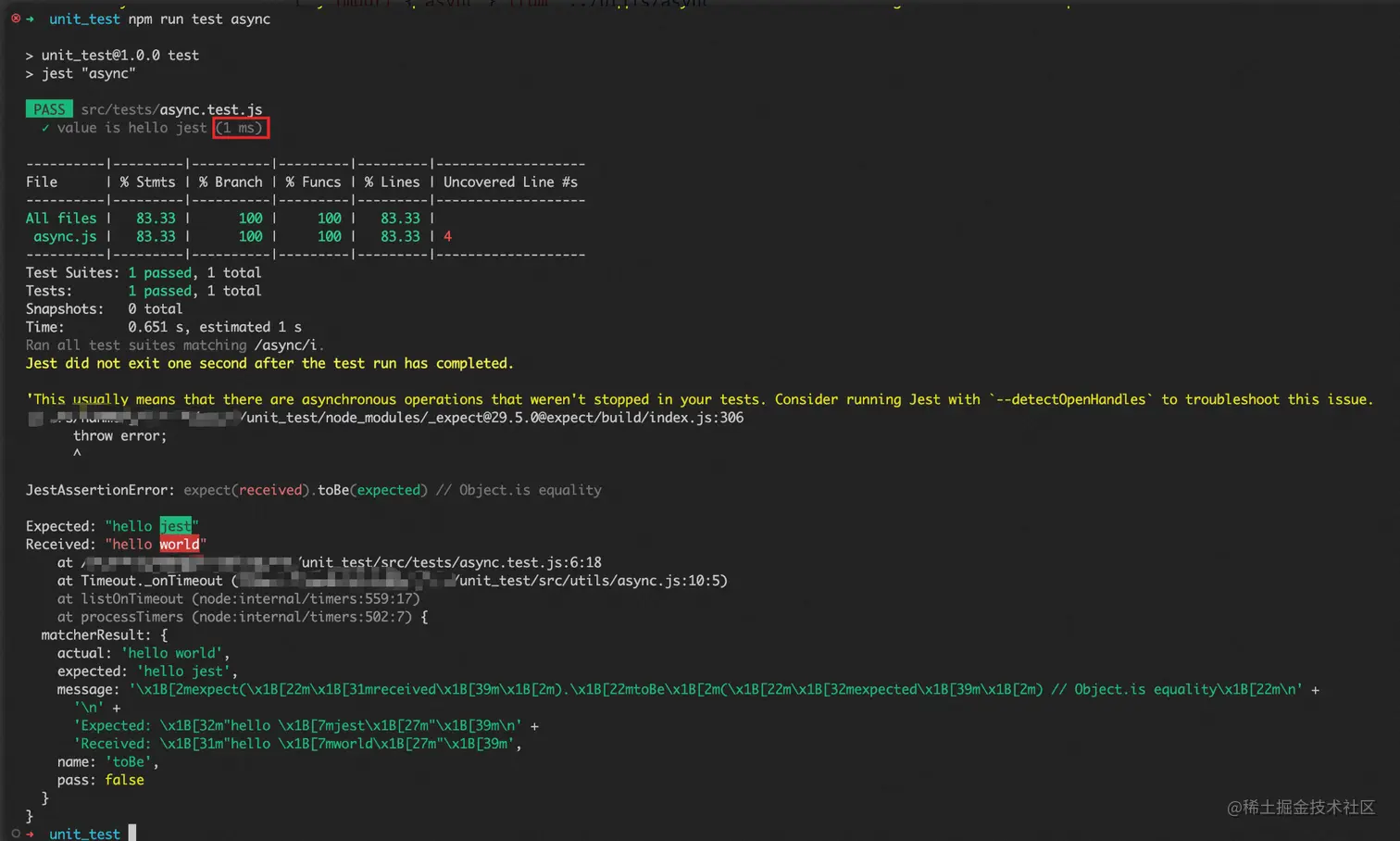Click 'Ran all test suites matching /async/i.'
The image size is (1400, 841).
pos(175,345)
